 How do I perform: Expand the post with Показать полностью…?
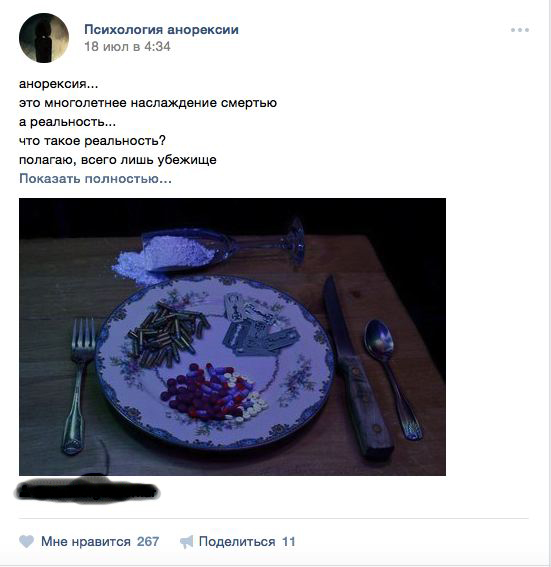(x=95, y=179)
